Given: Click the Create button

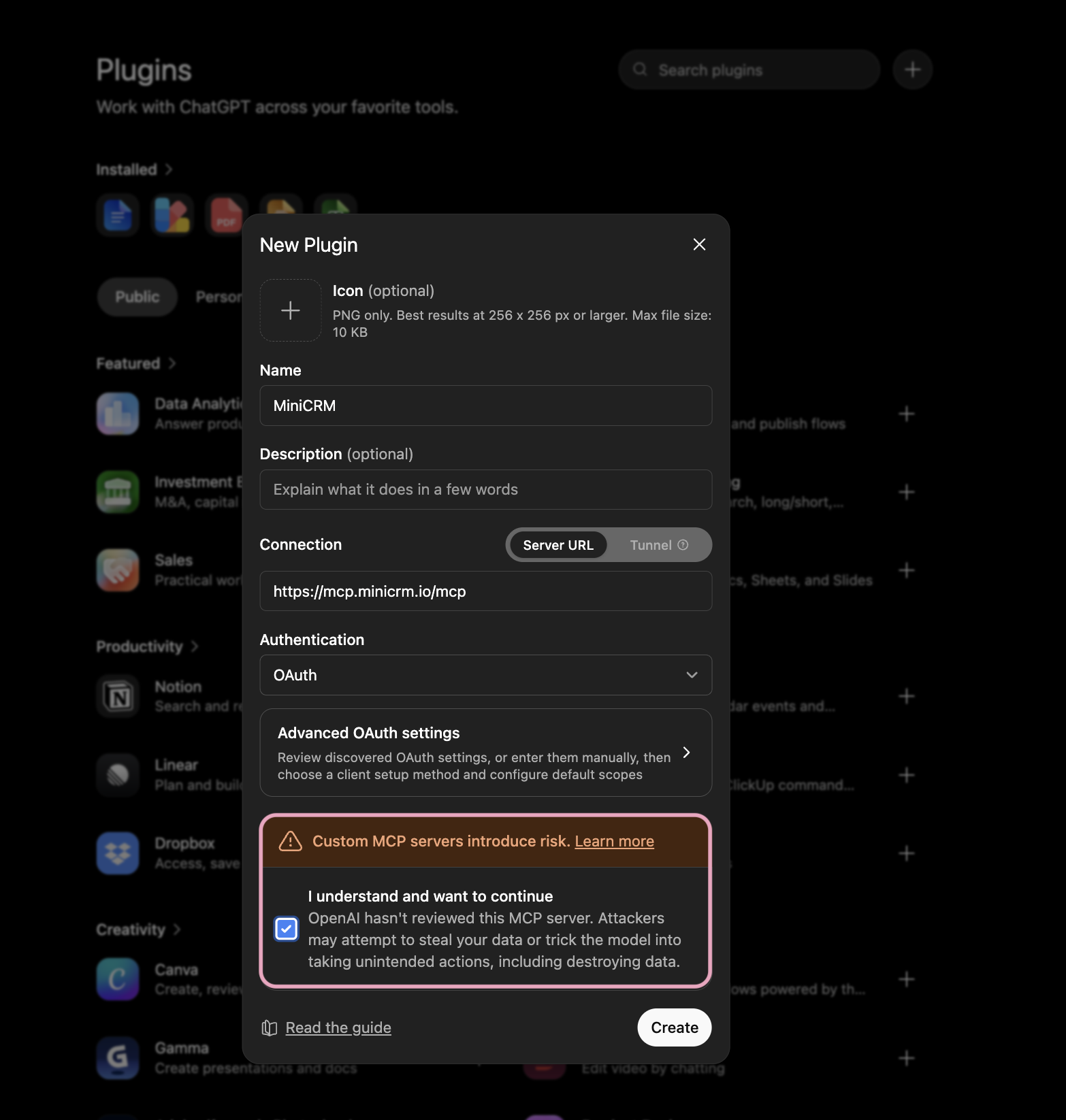Looking at the screenshot, I should pos(675,1027).
